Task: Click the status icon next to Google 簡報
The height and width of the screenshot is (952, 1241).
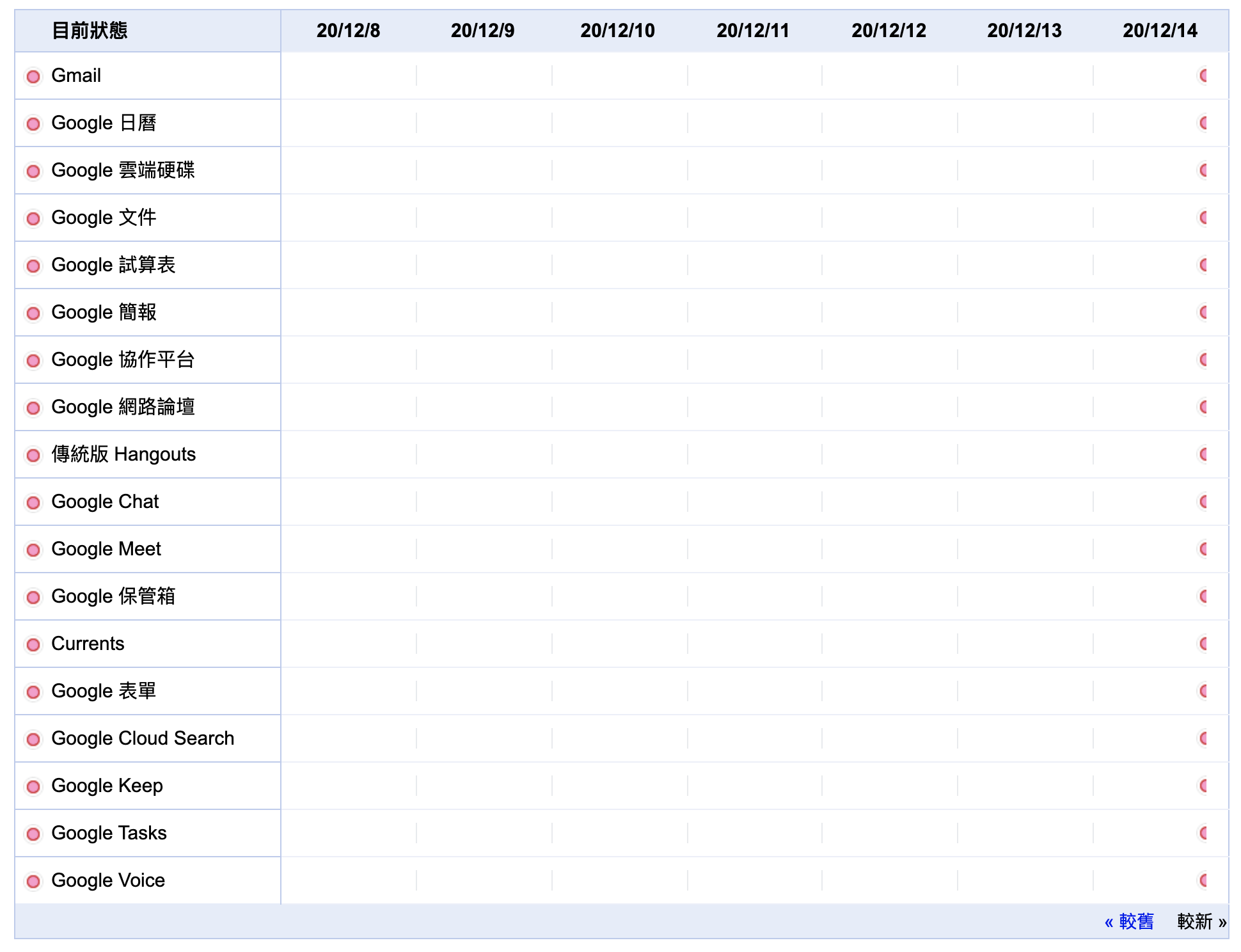Action: pos(33,313)
